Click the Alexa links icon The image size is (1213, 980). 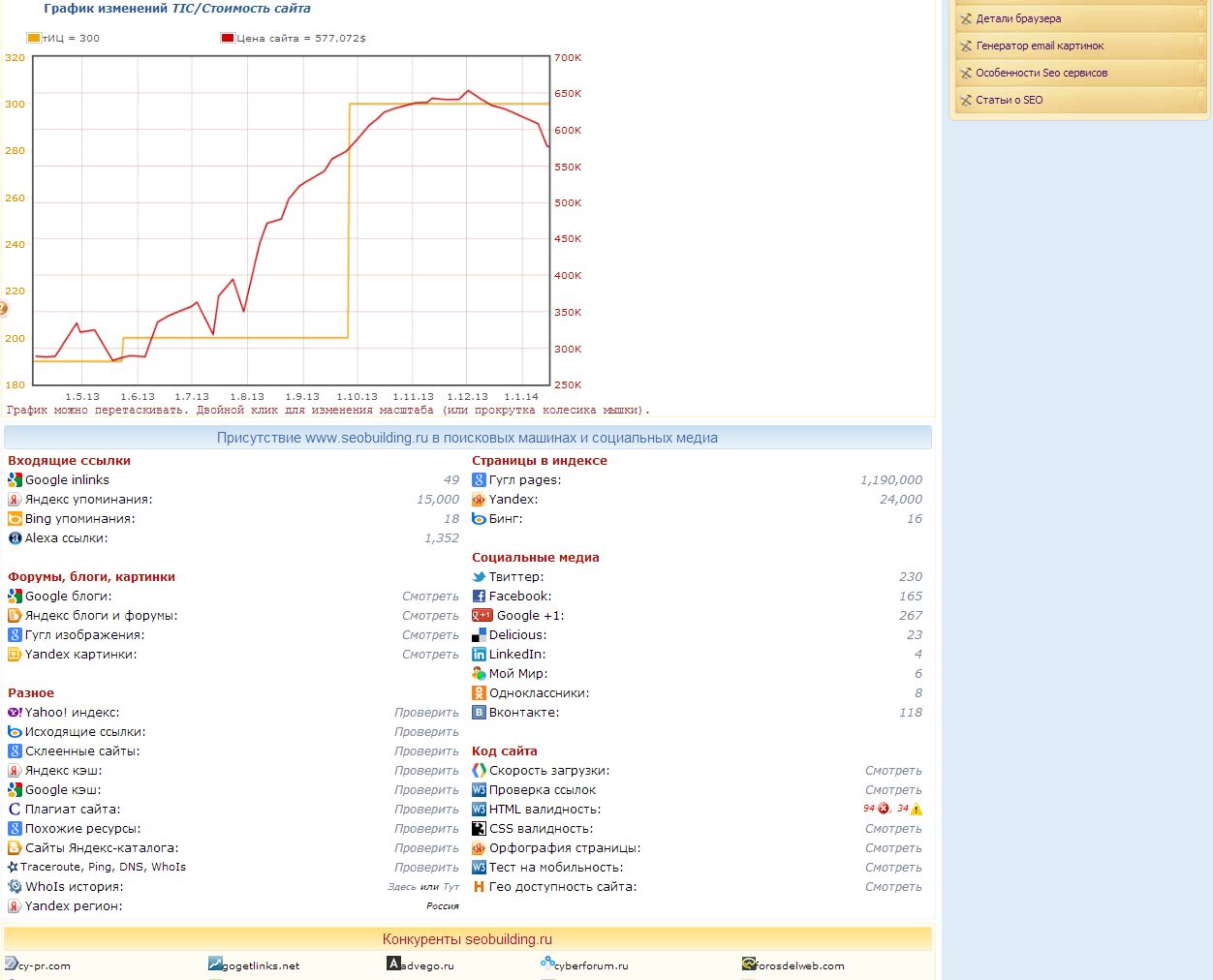(15, 538)
